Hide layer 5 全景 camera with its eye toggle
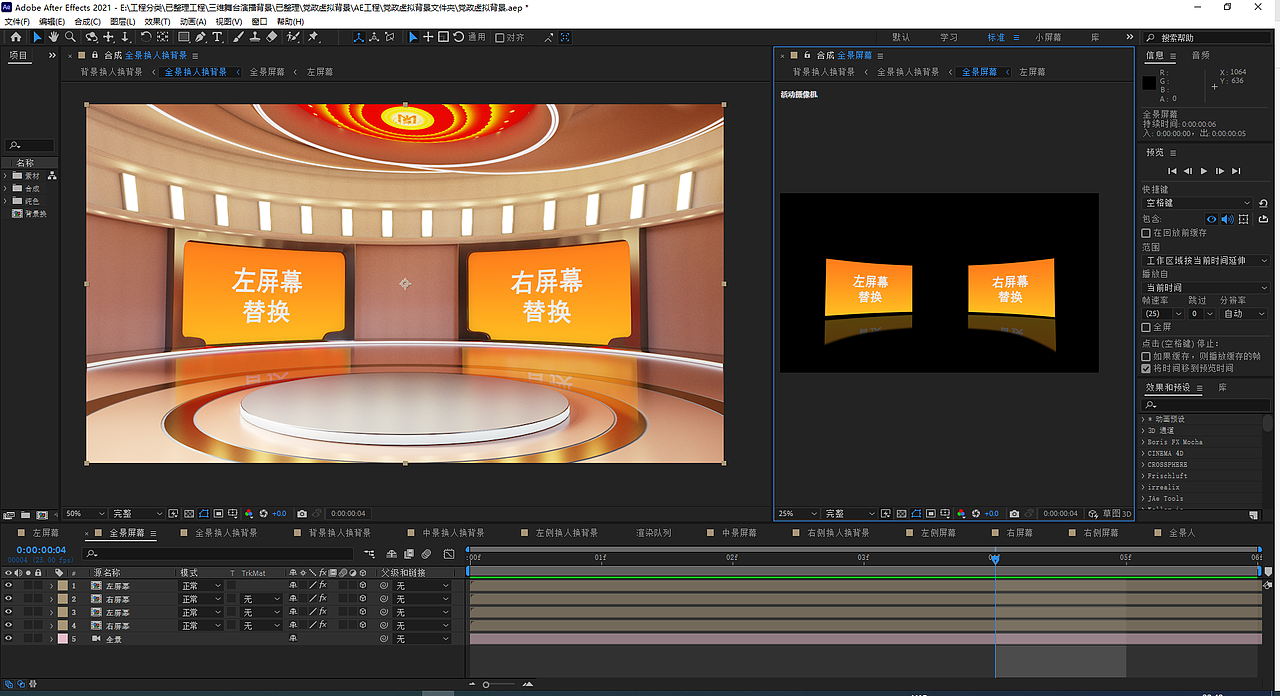Screen dimensions: 1280x696 point(8,638)
